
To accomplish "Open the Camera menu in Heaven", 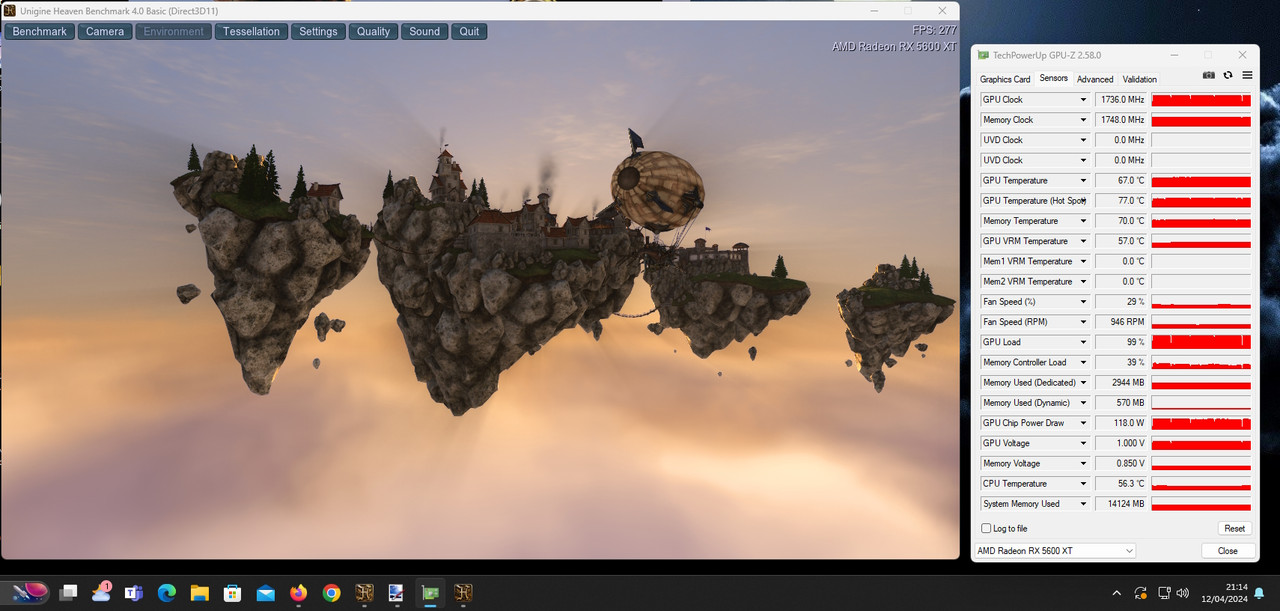I will point(105,31).
